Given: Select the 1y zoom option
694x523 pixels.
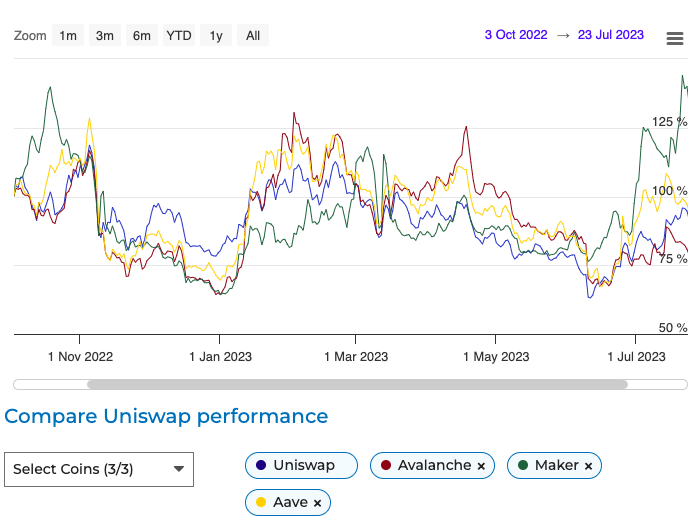Looking at the screenshot, I should point(216,36).
